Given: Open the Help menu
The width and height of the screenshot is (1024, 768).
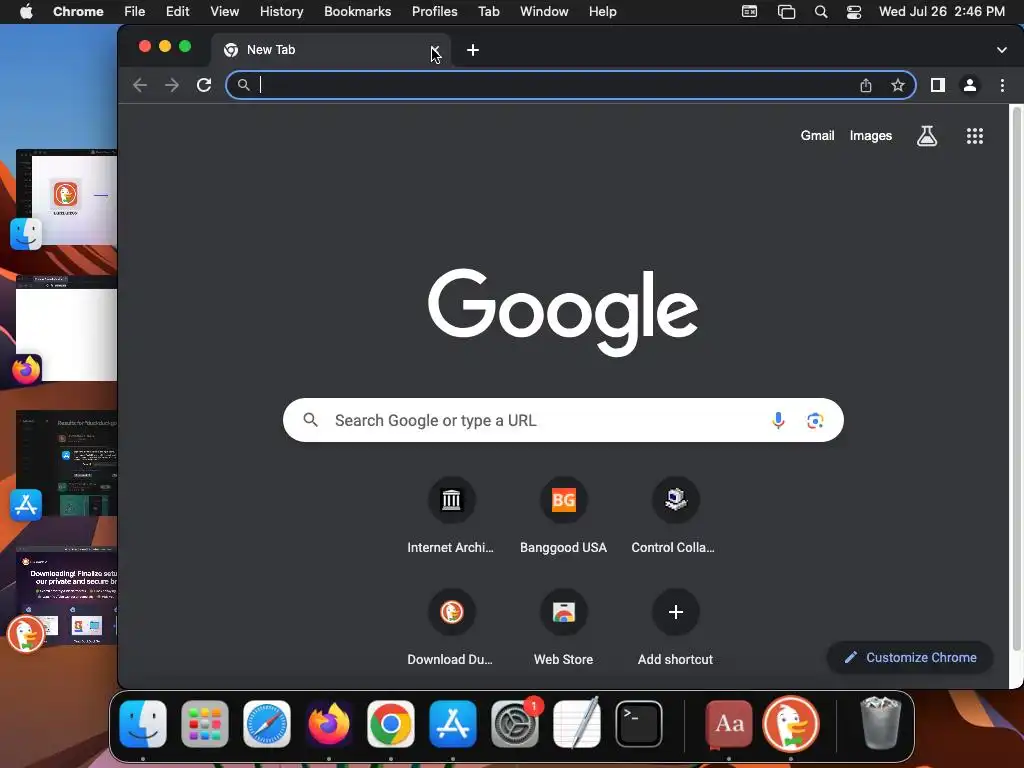Looking at the screenshot, I should 602,12.
